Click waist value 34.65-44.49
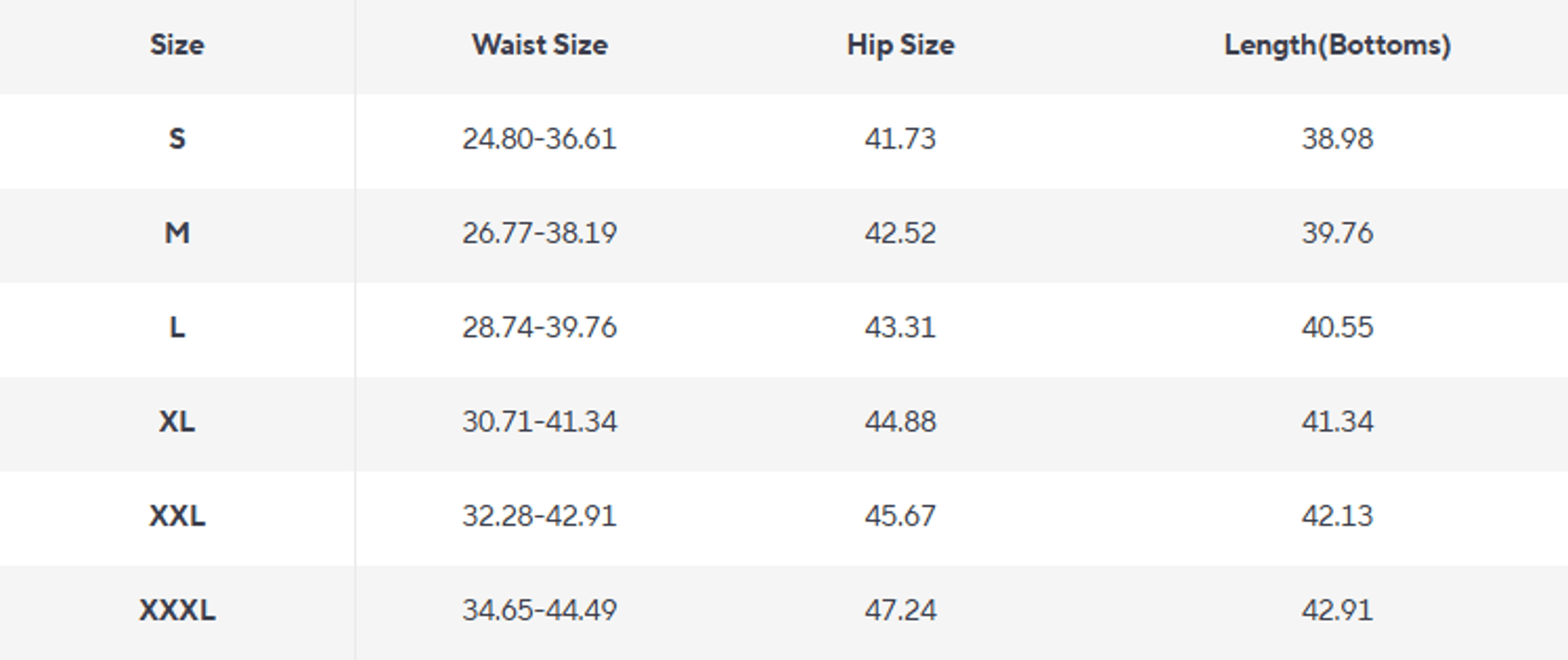The image size is (1568, 660). [539, 610]
